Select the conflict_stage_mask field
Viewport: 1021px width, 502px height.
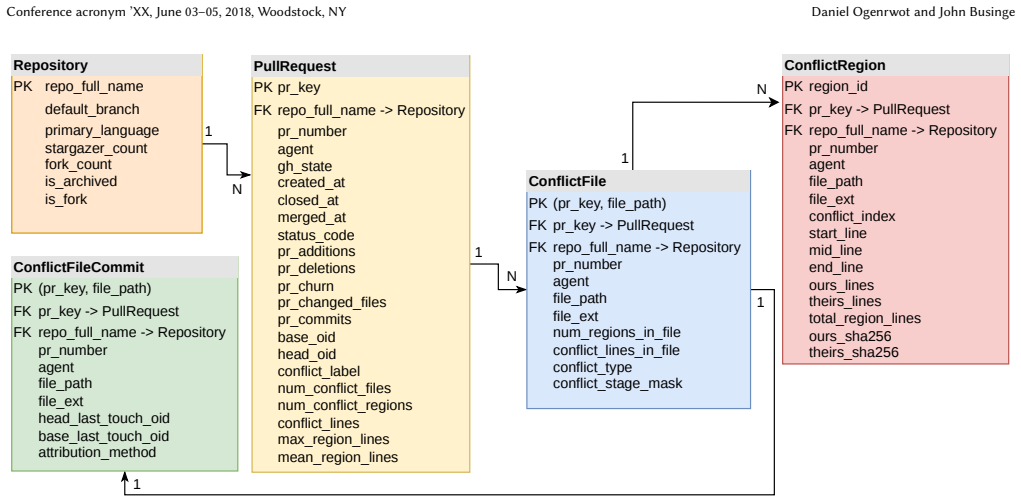[617, 383]
